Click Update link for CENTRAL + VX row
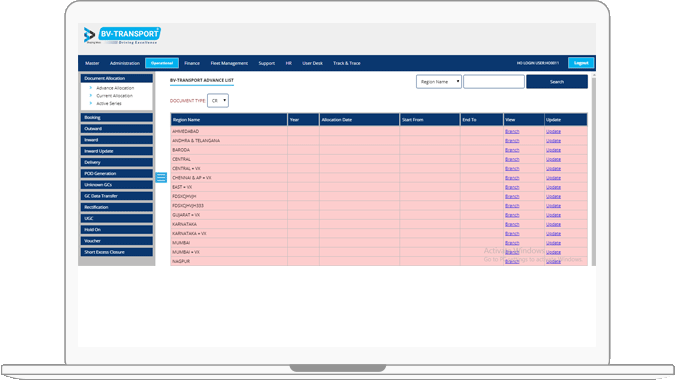 pos(553,168)
